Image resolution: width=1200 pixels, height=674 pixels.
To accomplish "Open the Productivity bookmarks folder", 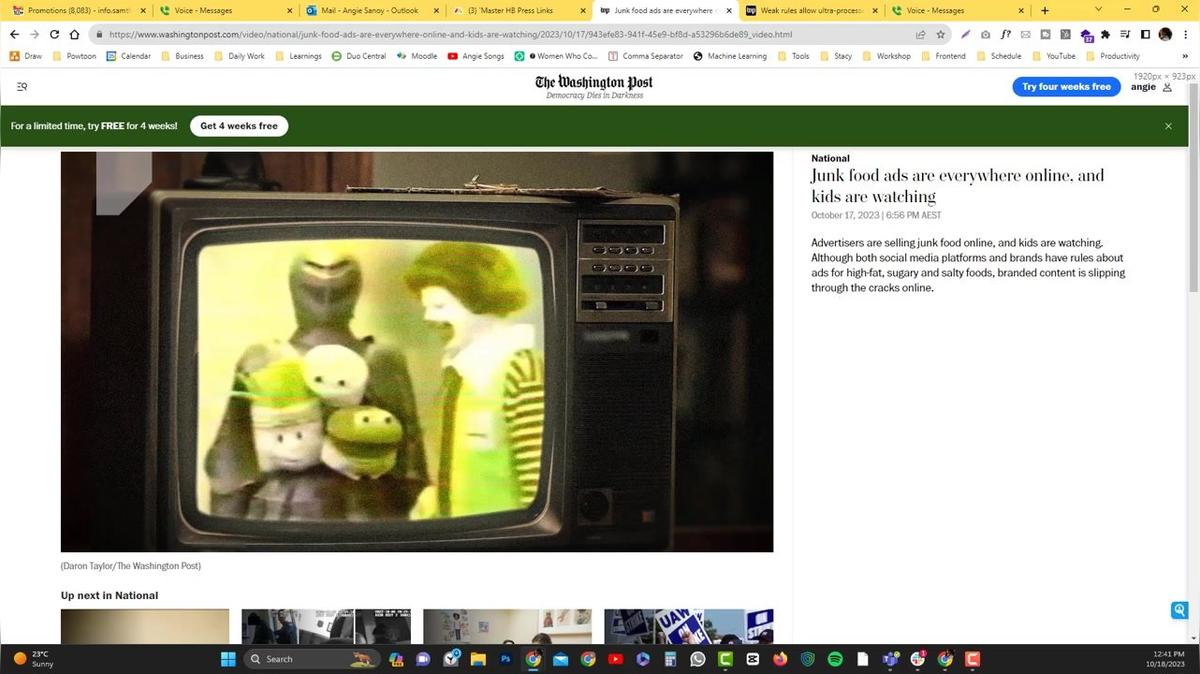I will tap(1112, 56).
